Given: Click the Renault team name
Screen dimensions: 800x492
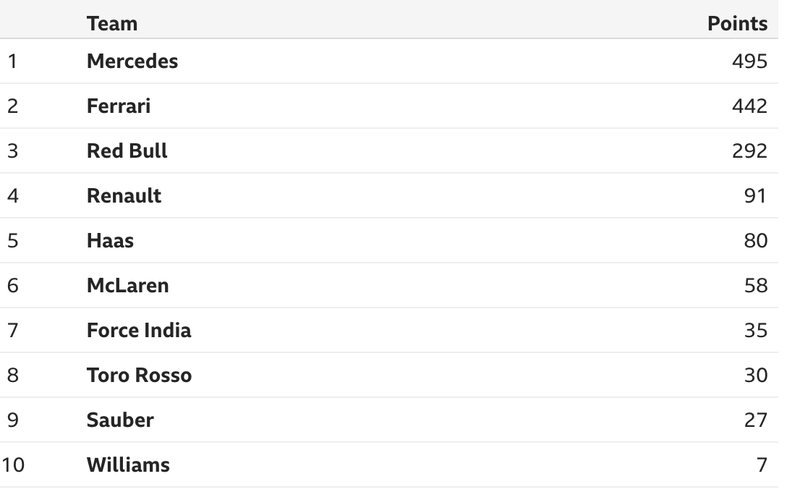Looking at the screenshot, I should [124, 196].
